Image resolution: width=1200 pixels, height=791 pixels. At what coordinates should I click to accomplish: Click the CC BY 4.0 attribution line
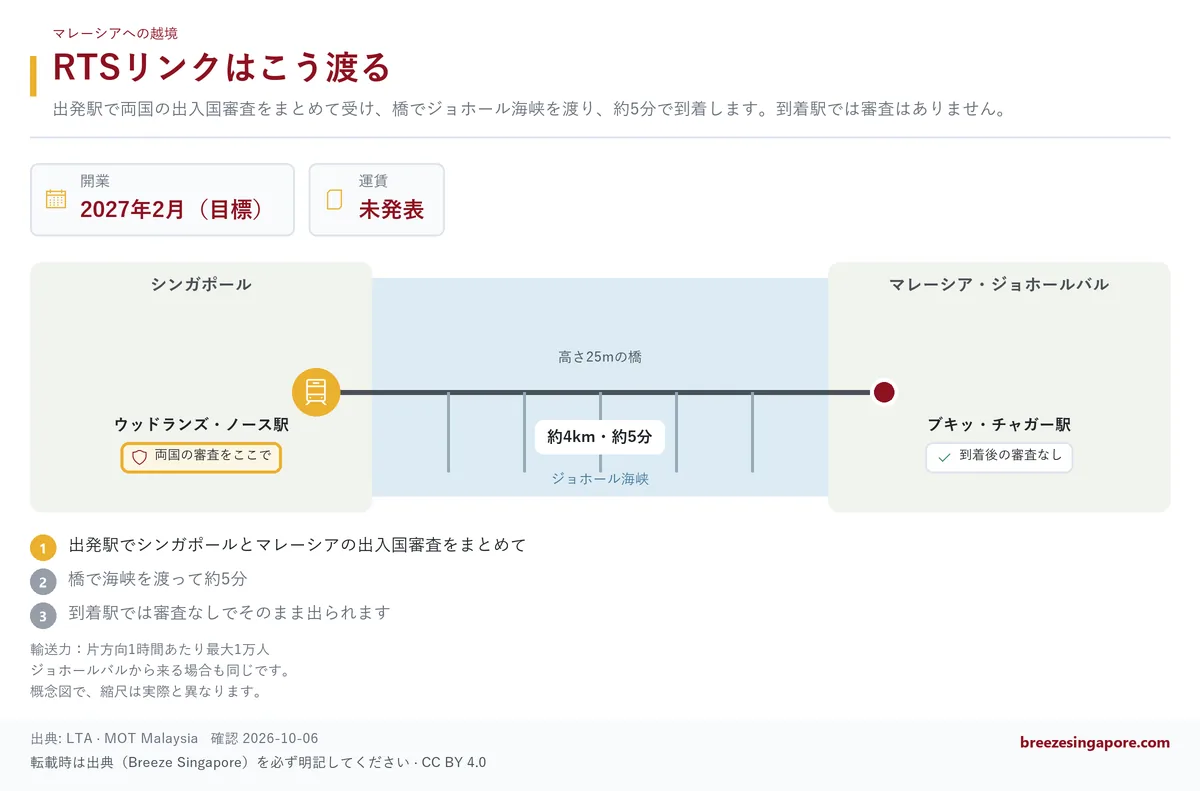(x=259, y=762)
